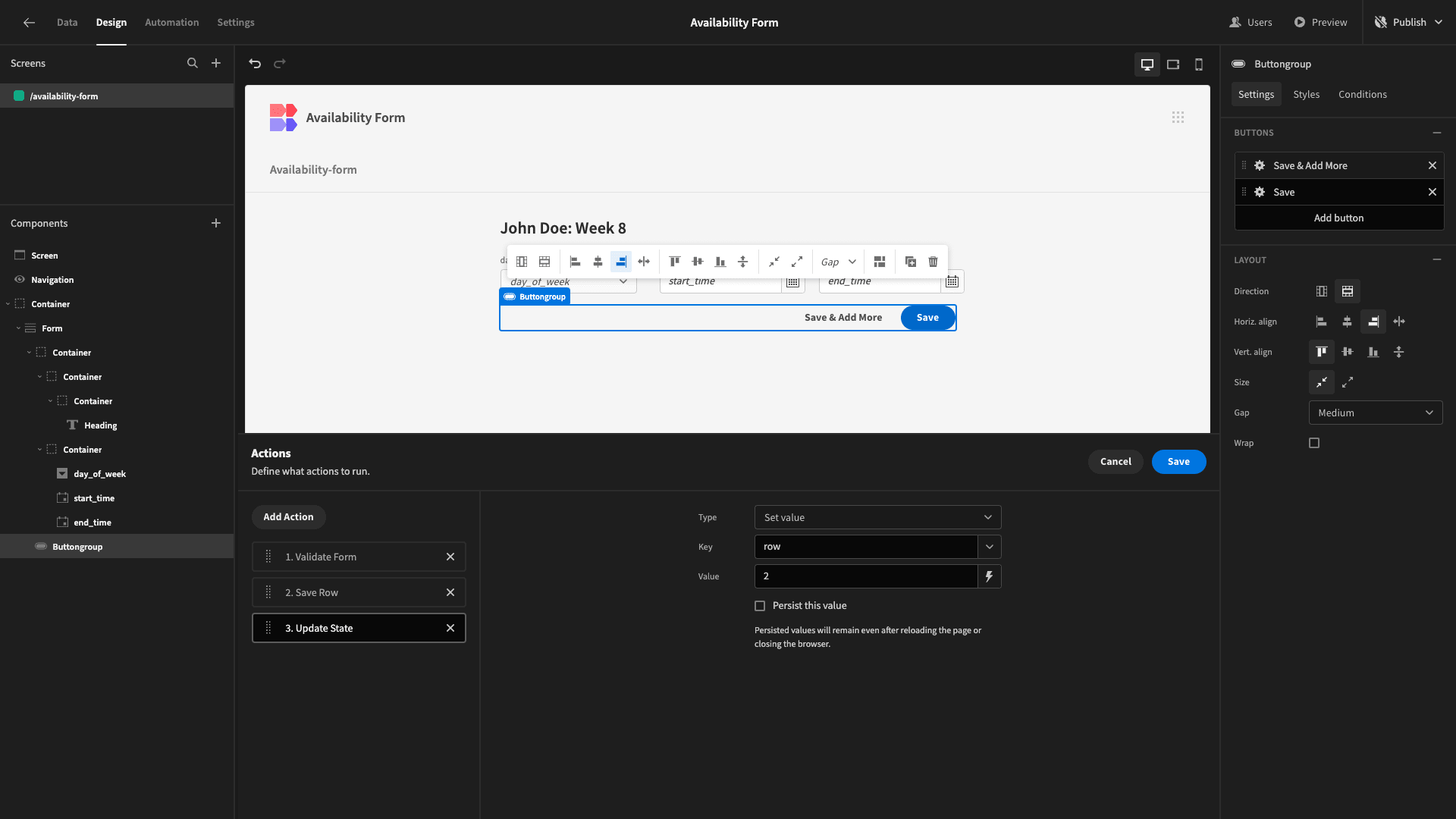Enable Persist this value checkbox
This screenshot has height=819, width=1456.
760,605
